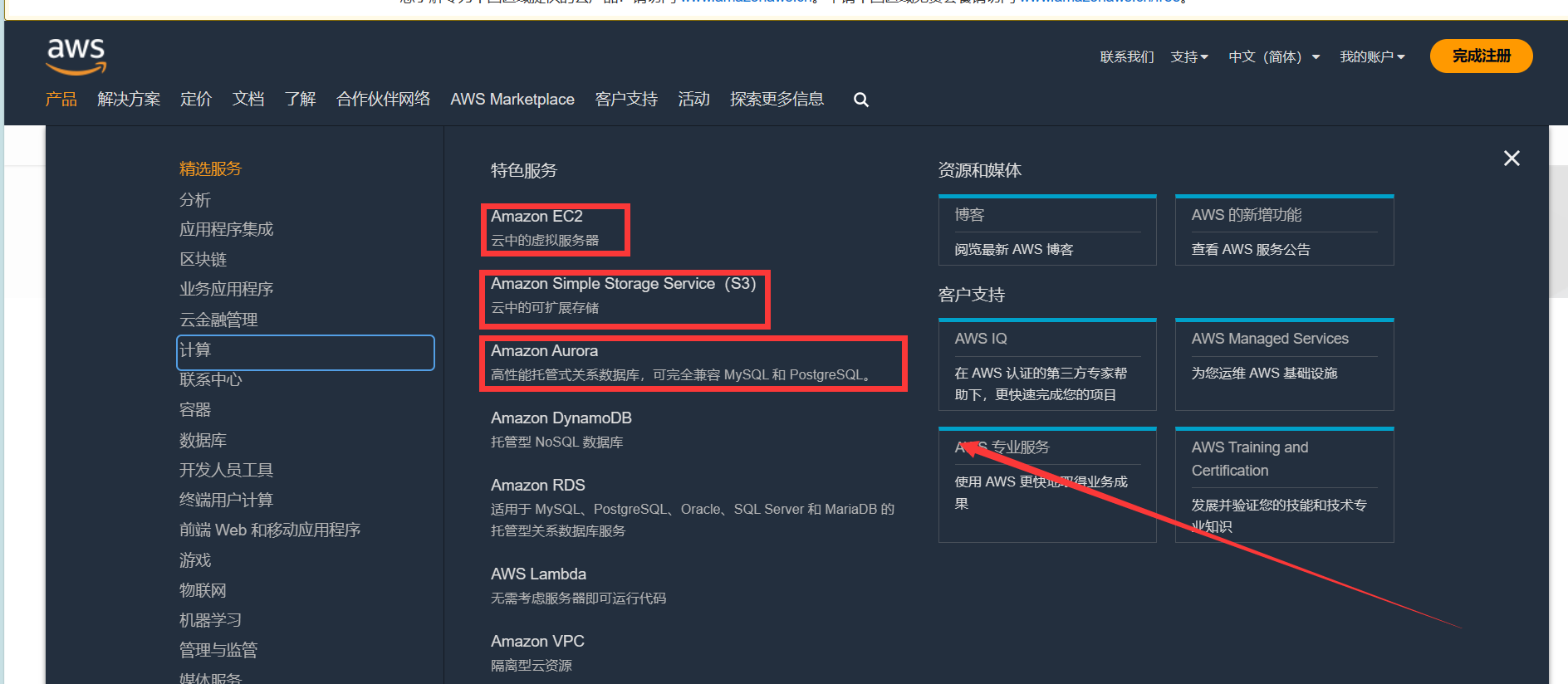Select 精选服务 category
The image size is (1568, 684).
pyautogui.click(x=210, y=169)
